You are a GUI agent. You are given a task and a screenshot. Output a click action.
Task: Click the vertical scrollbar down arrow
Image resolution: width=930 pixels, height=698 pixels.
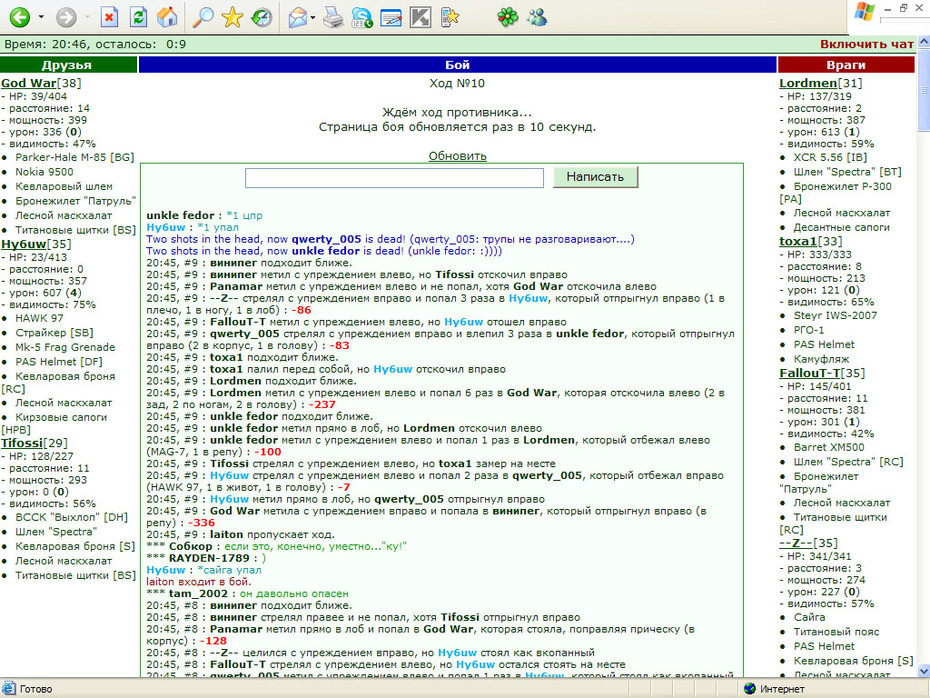pos(923,671)
